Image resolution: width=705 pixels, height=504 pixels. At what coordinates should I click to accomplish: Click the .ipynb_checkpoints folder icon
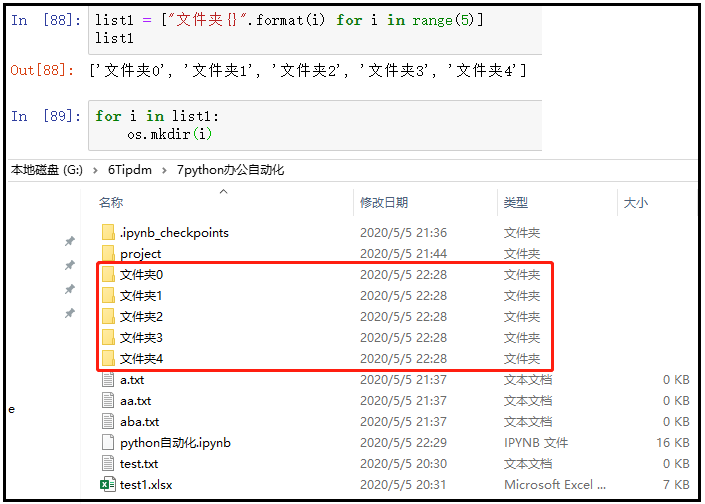[x=108, y=232]
